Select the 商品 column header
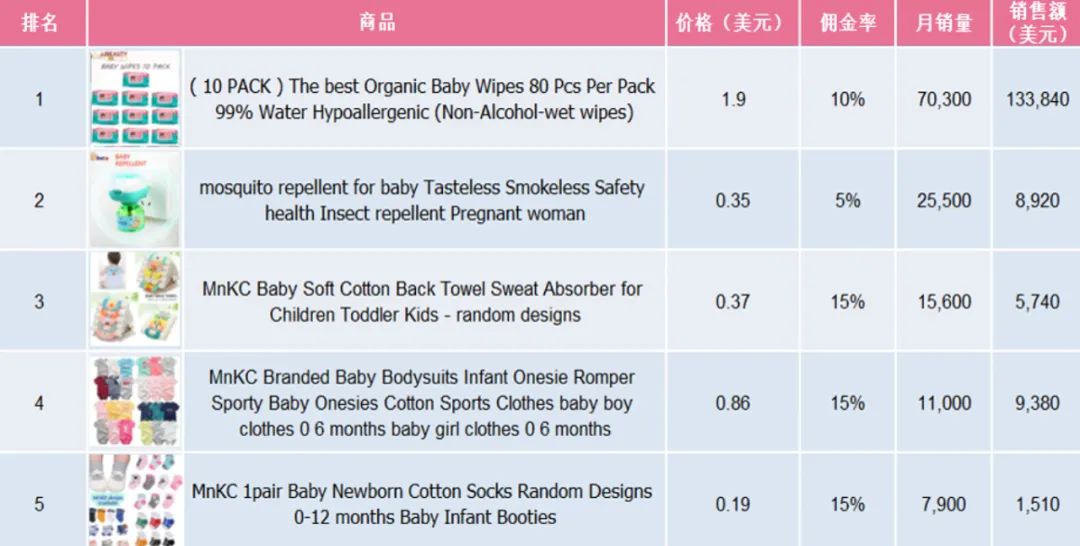The height and width of the screenshot is (546, 1080). [377, 23]
